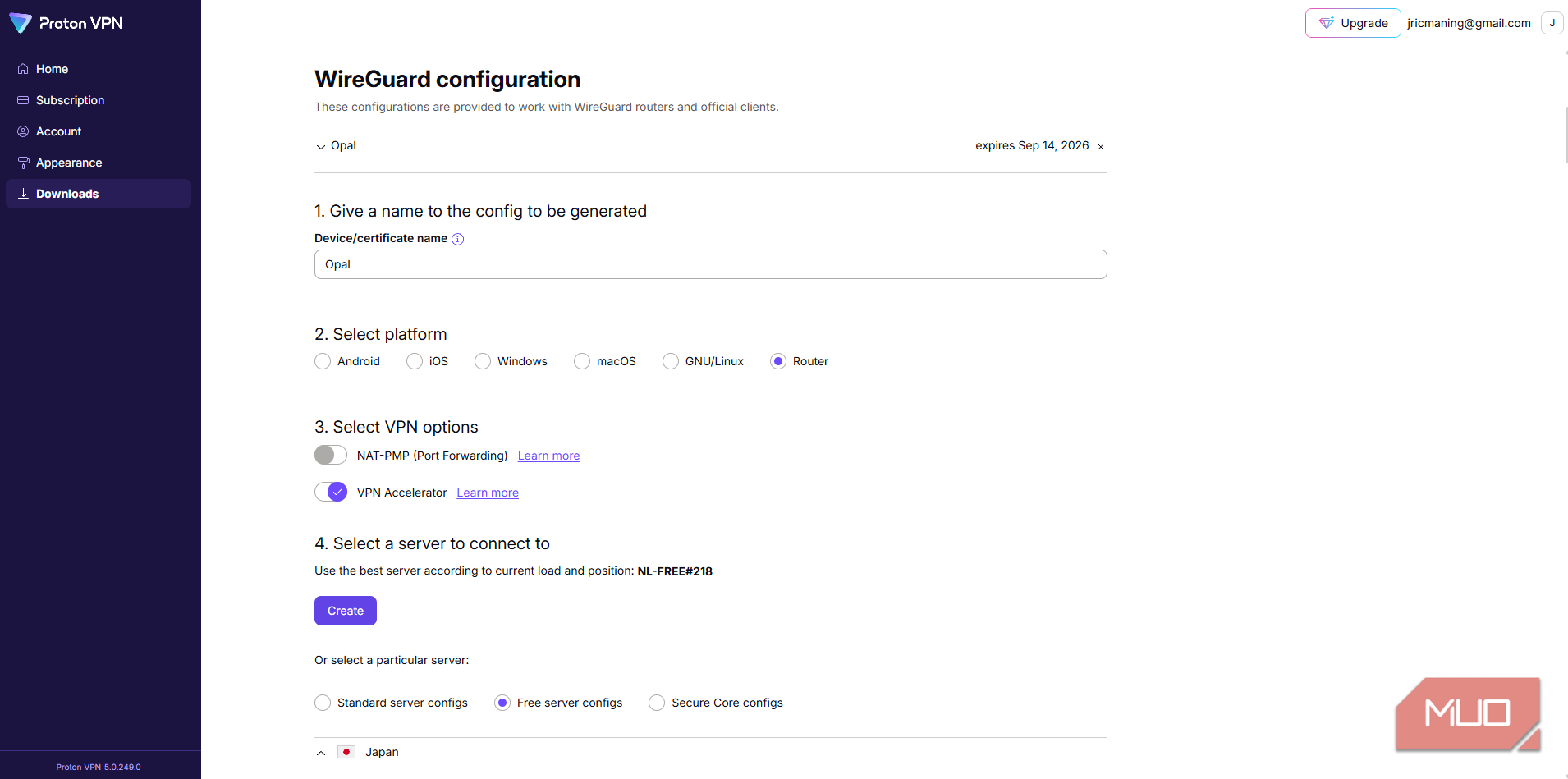Click the info icon beside Device/certificate name
Viewport: 1568px width, 779px height.
coord(458,239)
